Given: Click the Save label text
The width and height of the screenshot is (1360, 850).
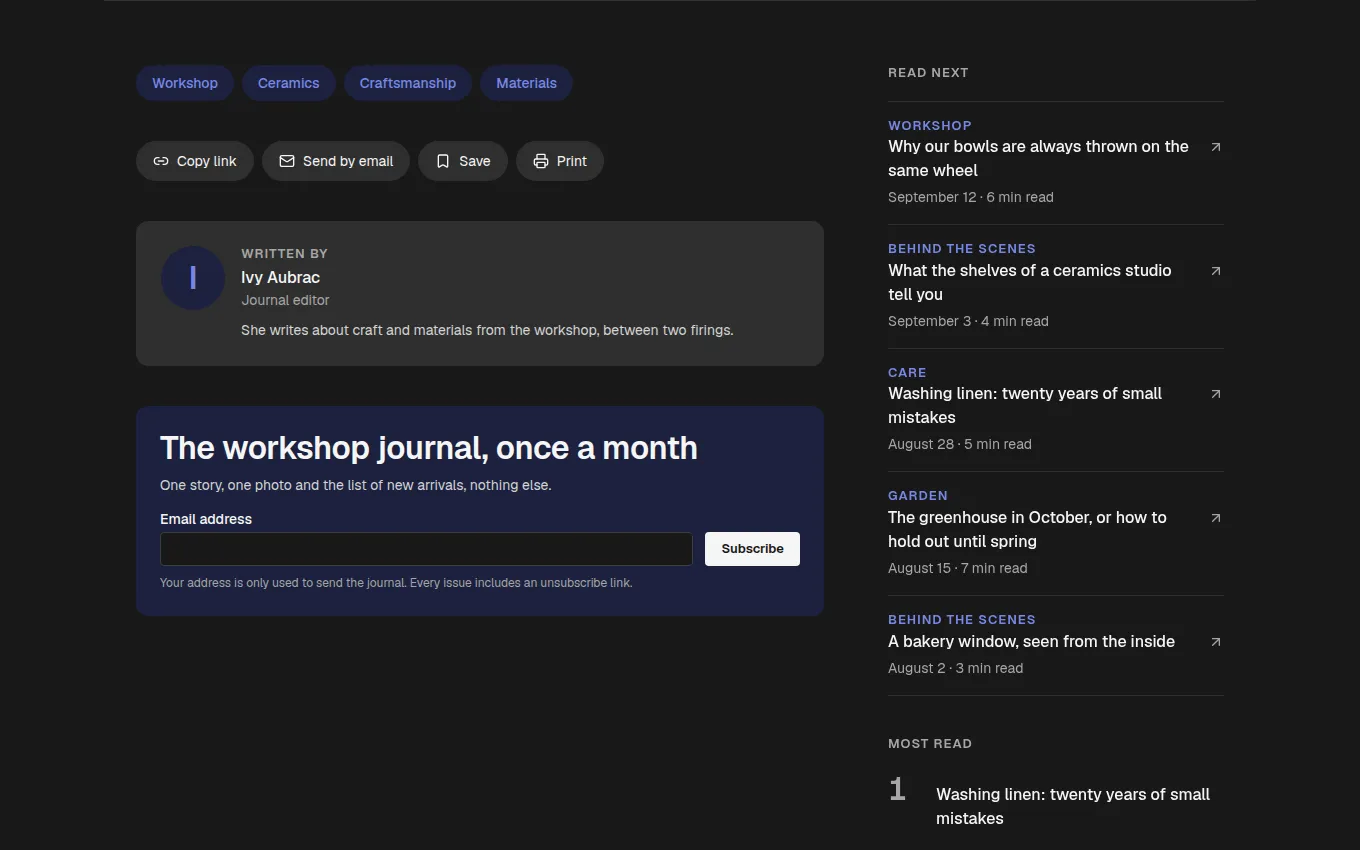Looking at the screenshot, I should click(475, 161).
